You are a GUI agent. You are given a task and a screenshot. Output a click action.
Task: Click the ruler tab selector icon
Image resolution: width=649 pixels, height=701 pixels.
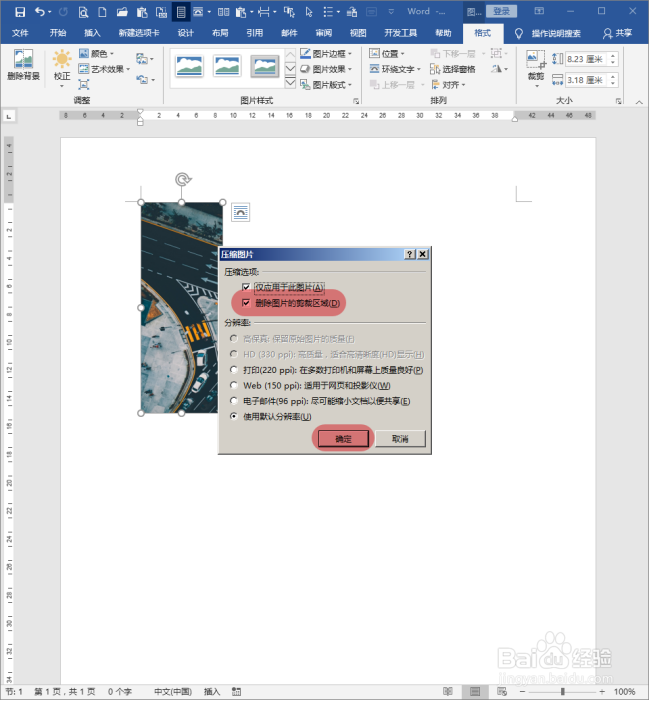(x=9, y=117)
